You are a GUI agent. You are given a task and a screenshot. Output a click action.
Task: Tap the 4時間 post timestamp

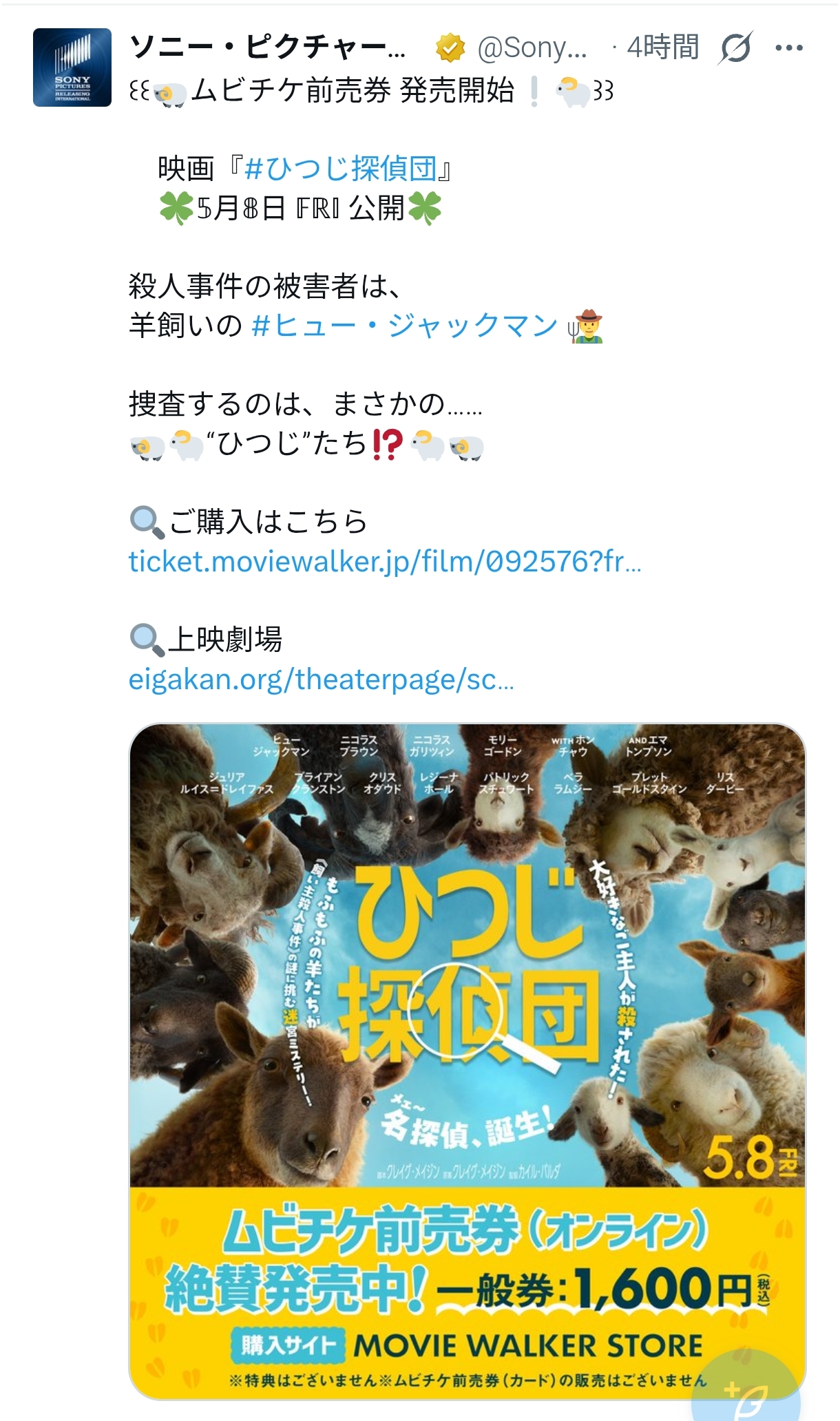click(x=662, y=48)
